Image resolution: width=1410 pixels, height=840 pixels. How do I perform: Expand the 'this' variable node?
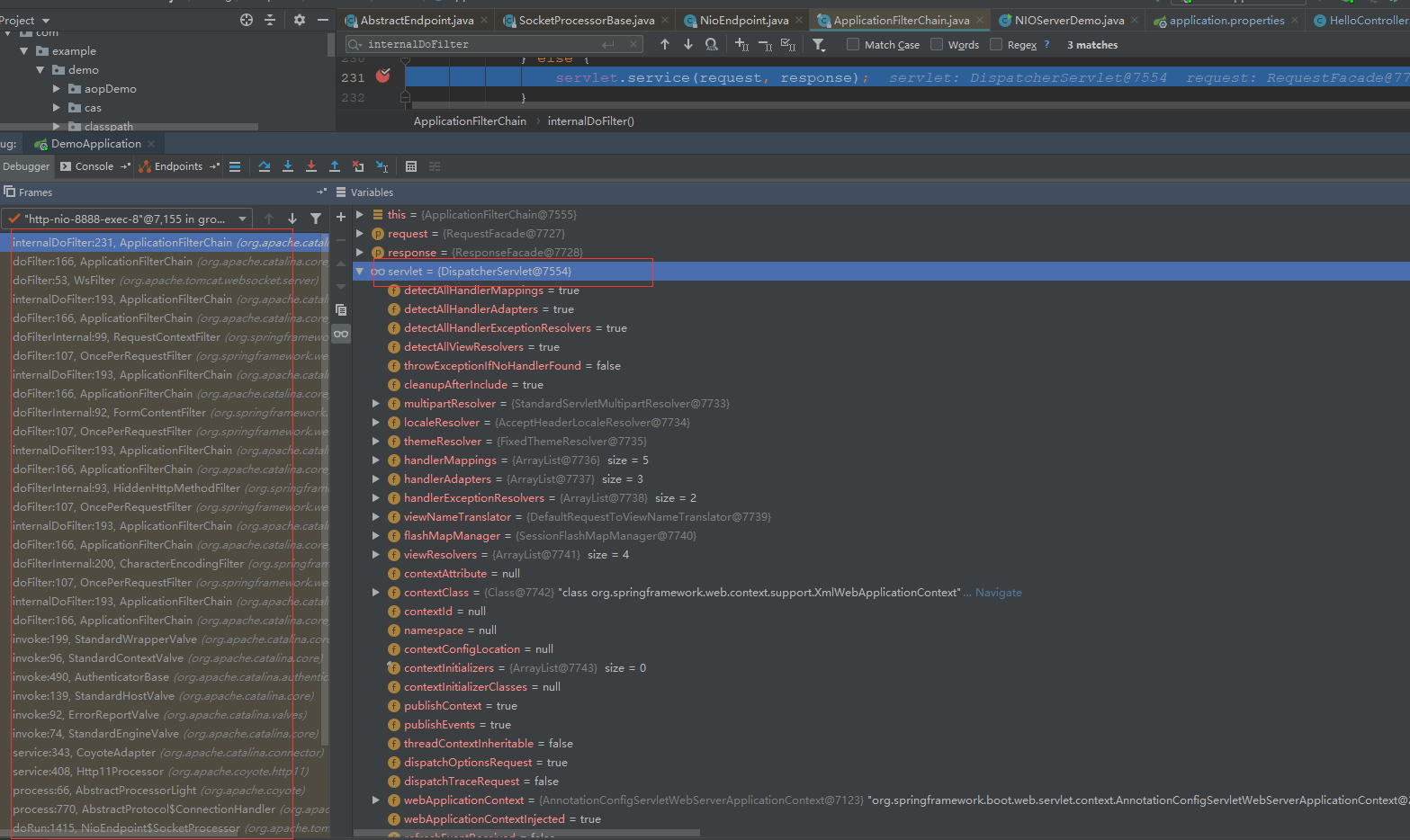pyautogui.click(x=360, y=214)
